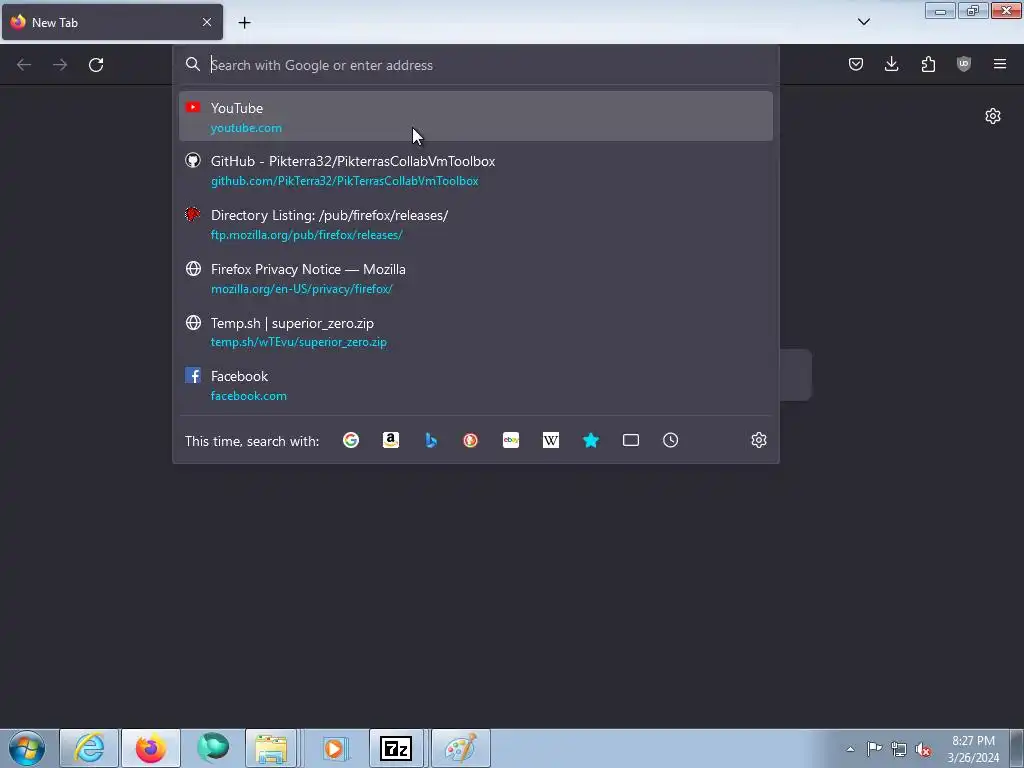This screenshot has width=1024, height=768.
Task: Open the Action Center flag icon
Action: pos(874,748)
